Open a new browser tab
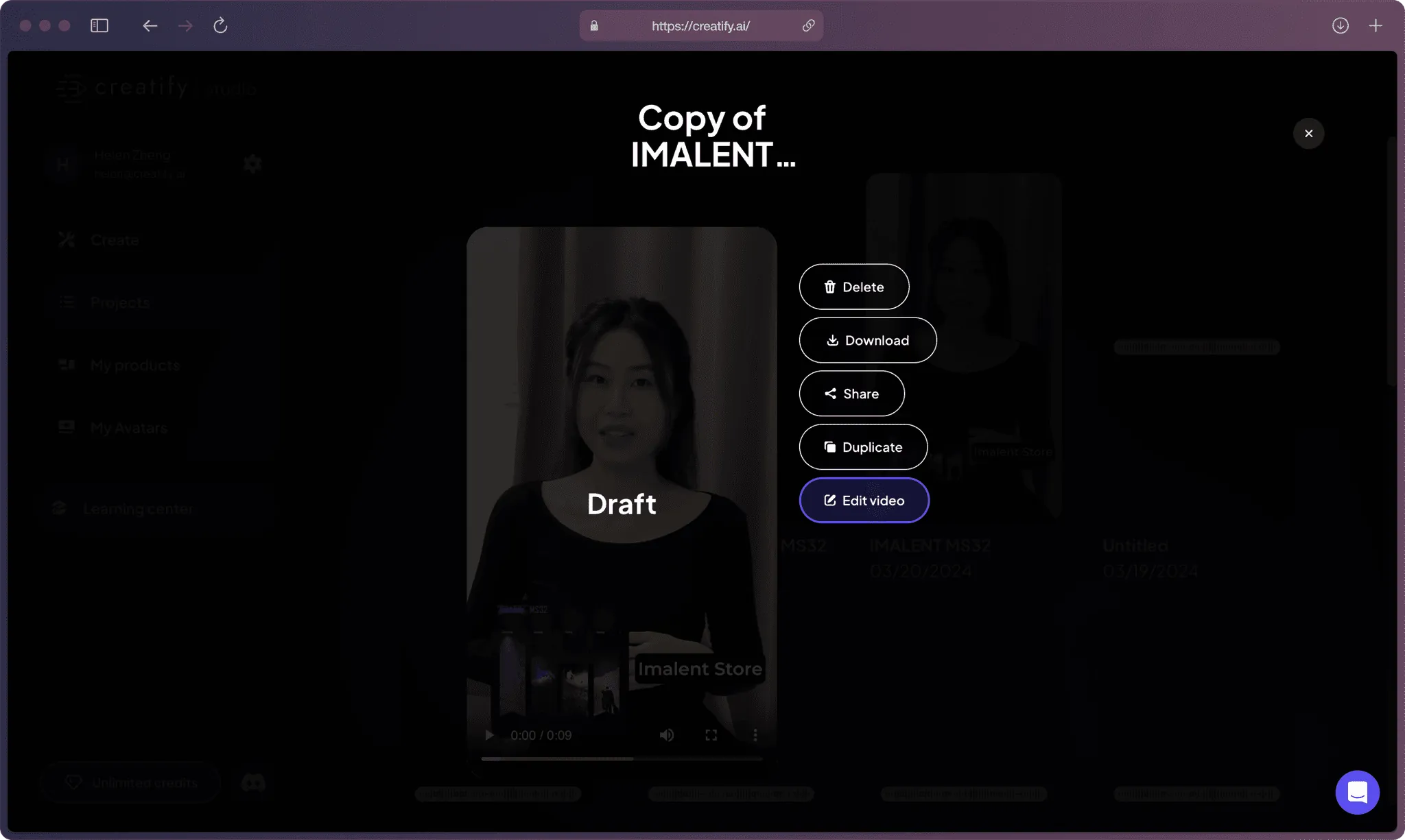 pos(1376,25)
